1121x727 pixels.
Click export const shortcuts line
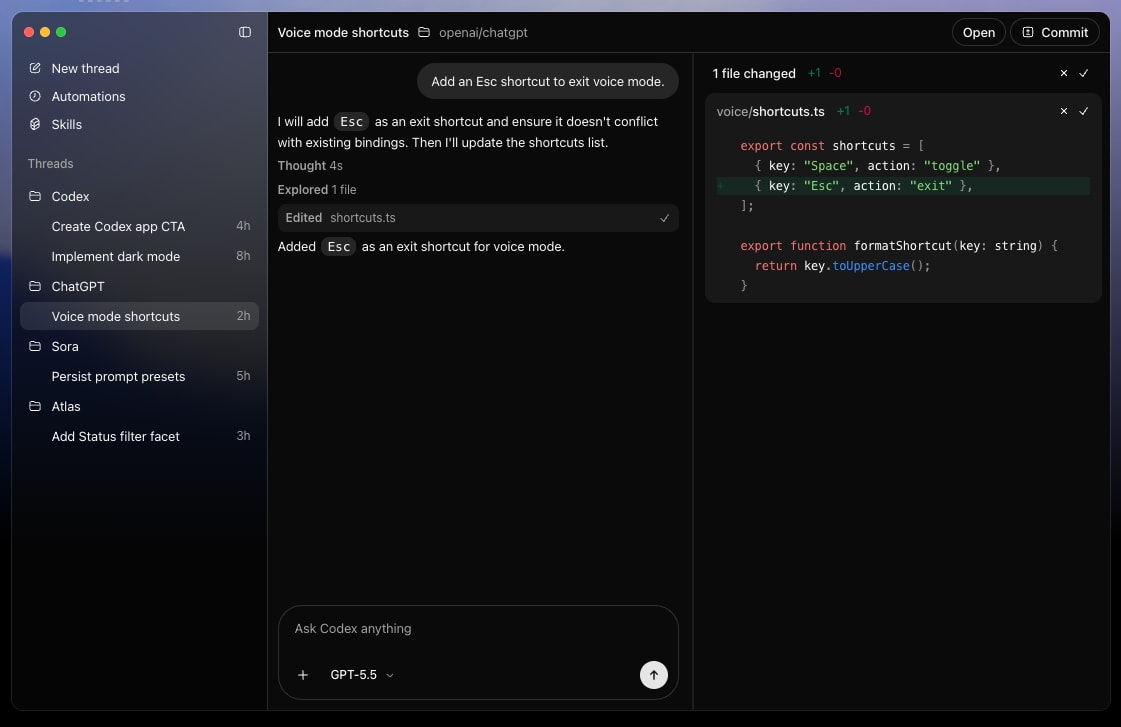click(832, 146)
